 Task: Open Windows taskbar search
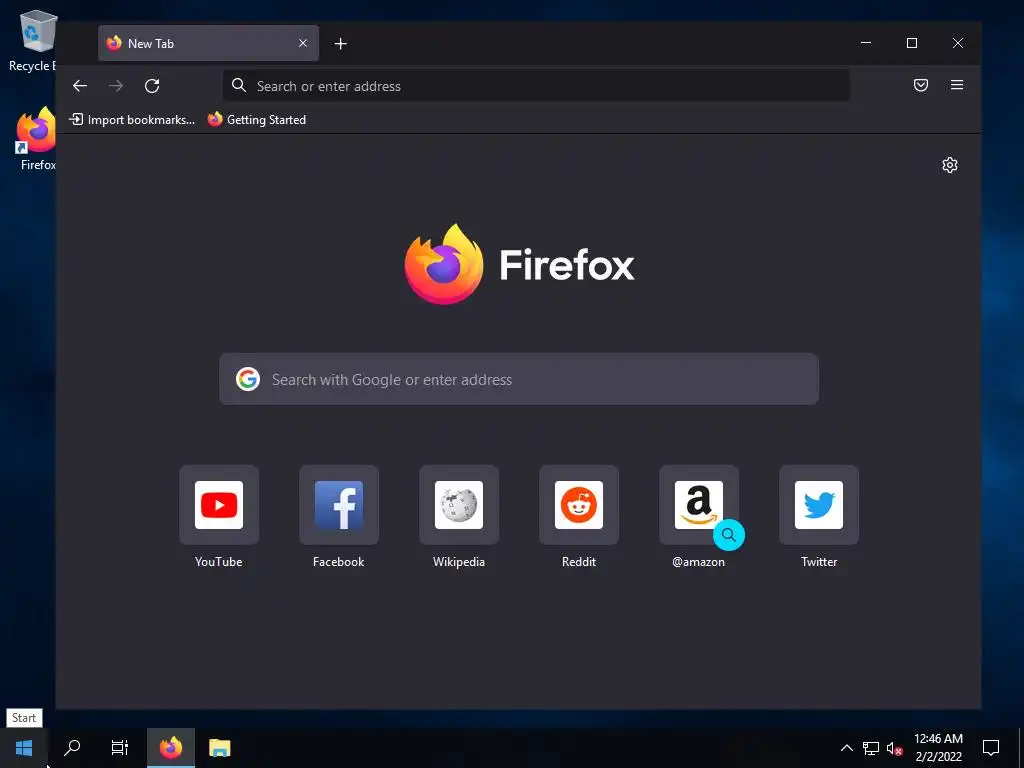pos(72,748)
